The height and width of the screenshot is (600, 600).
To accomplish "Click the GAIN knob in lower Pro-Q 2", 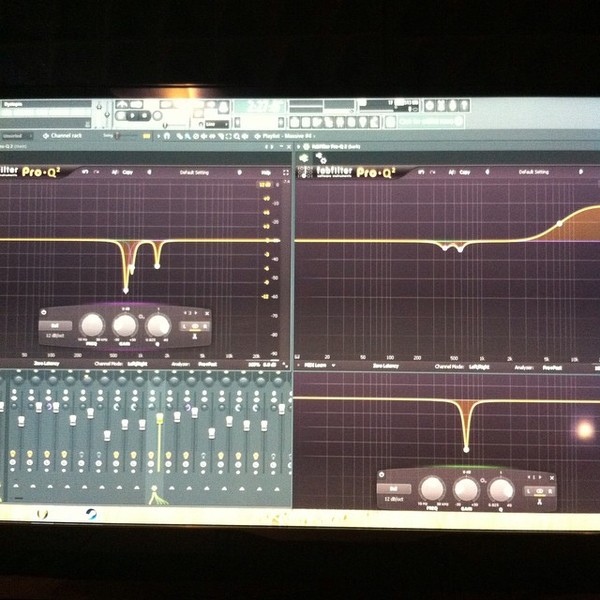I will point(466,489).
